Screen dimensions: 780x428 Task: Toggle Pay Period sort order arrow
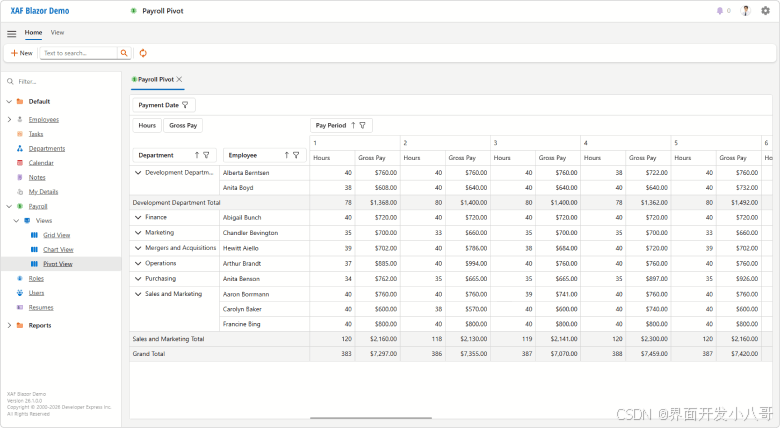coord(353,125)
